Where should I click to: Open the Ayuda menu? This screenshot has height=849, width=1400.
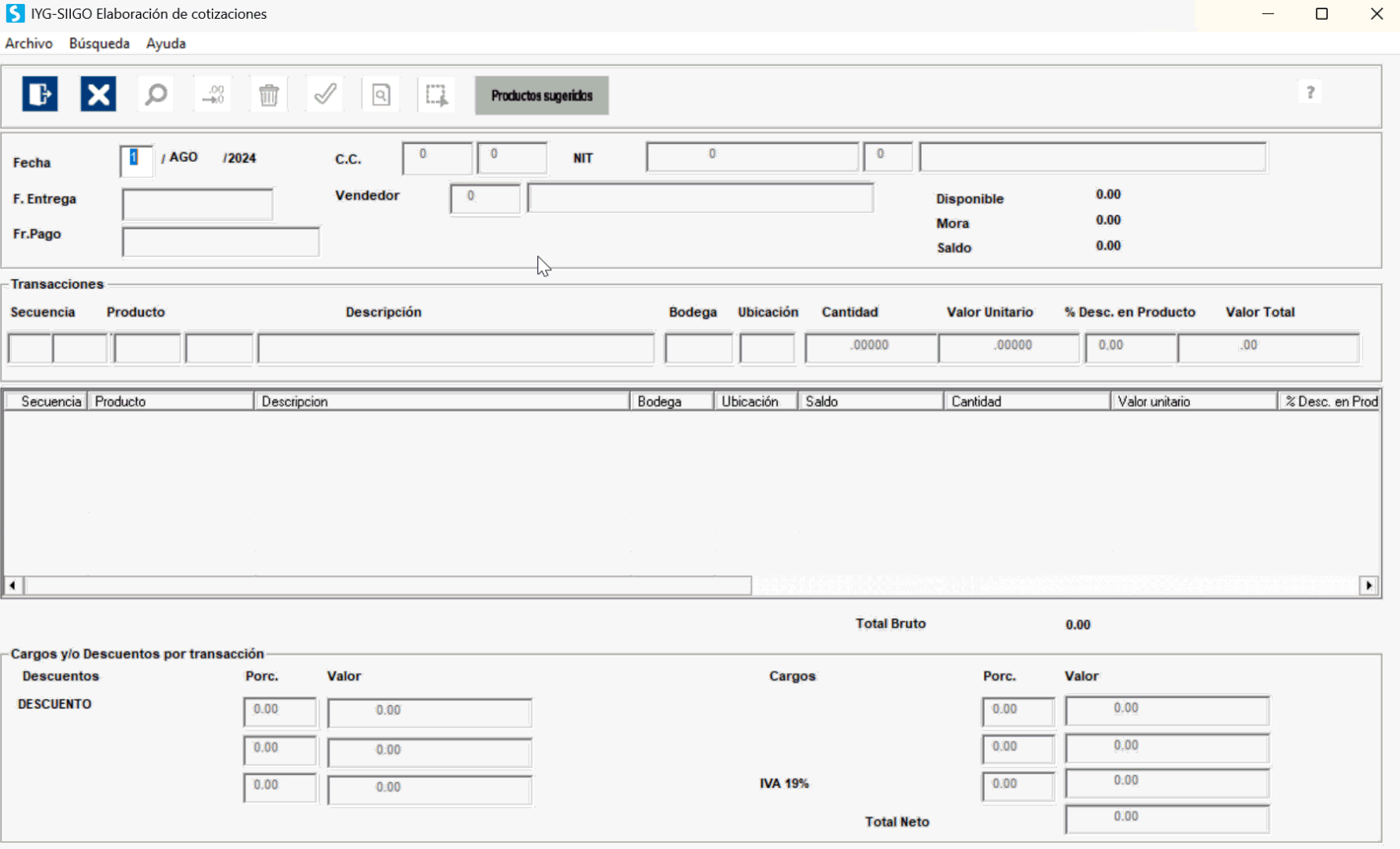point(166,43)
